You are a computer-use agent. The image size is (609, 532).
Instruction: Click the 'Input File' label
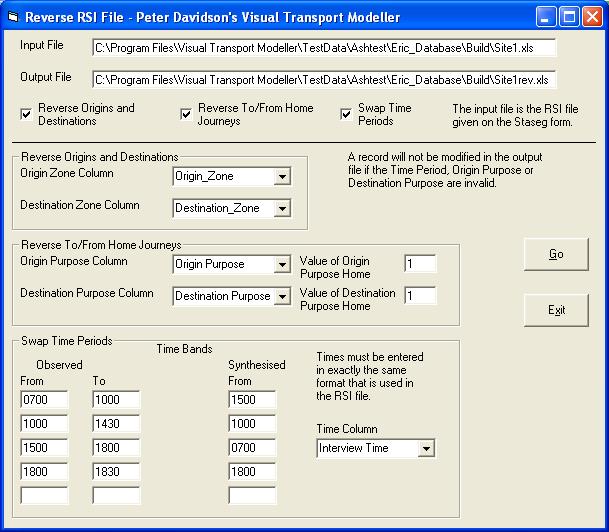tap(42, 45)
